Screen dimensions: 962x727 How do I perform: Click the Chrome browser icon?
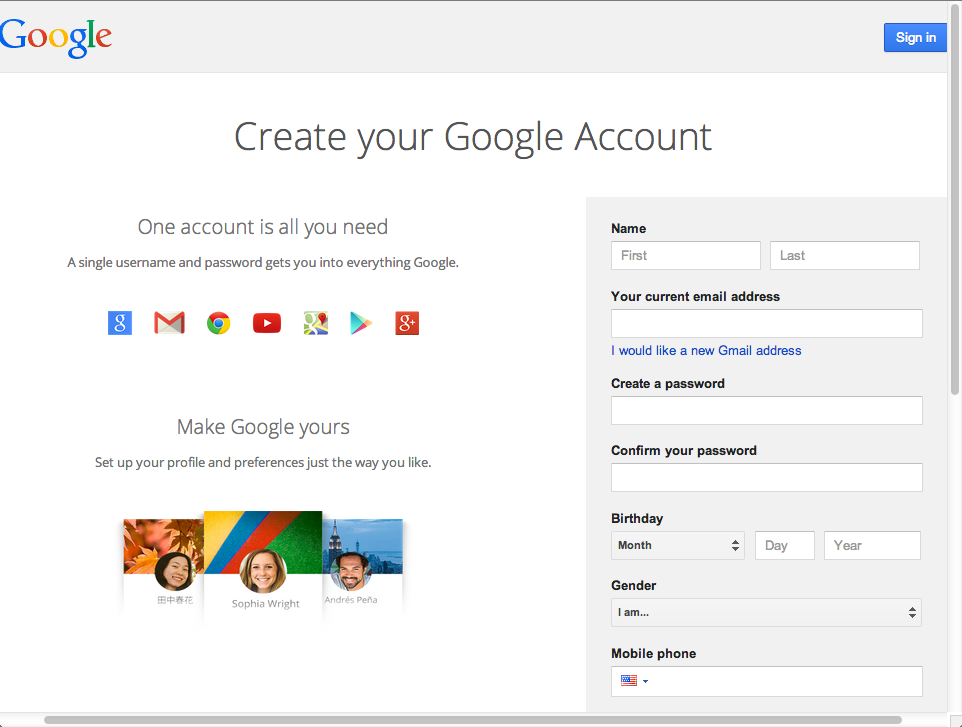[218, 323]
